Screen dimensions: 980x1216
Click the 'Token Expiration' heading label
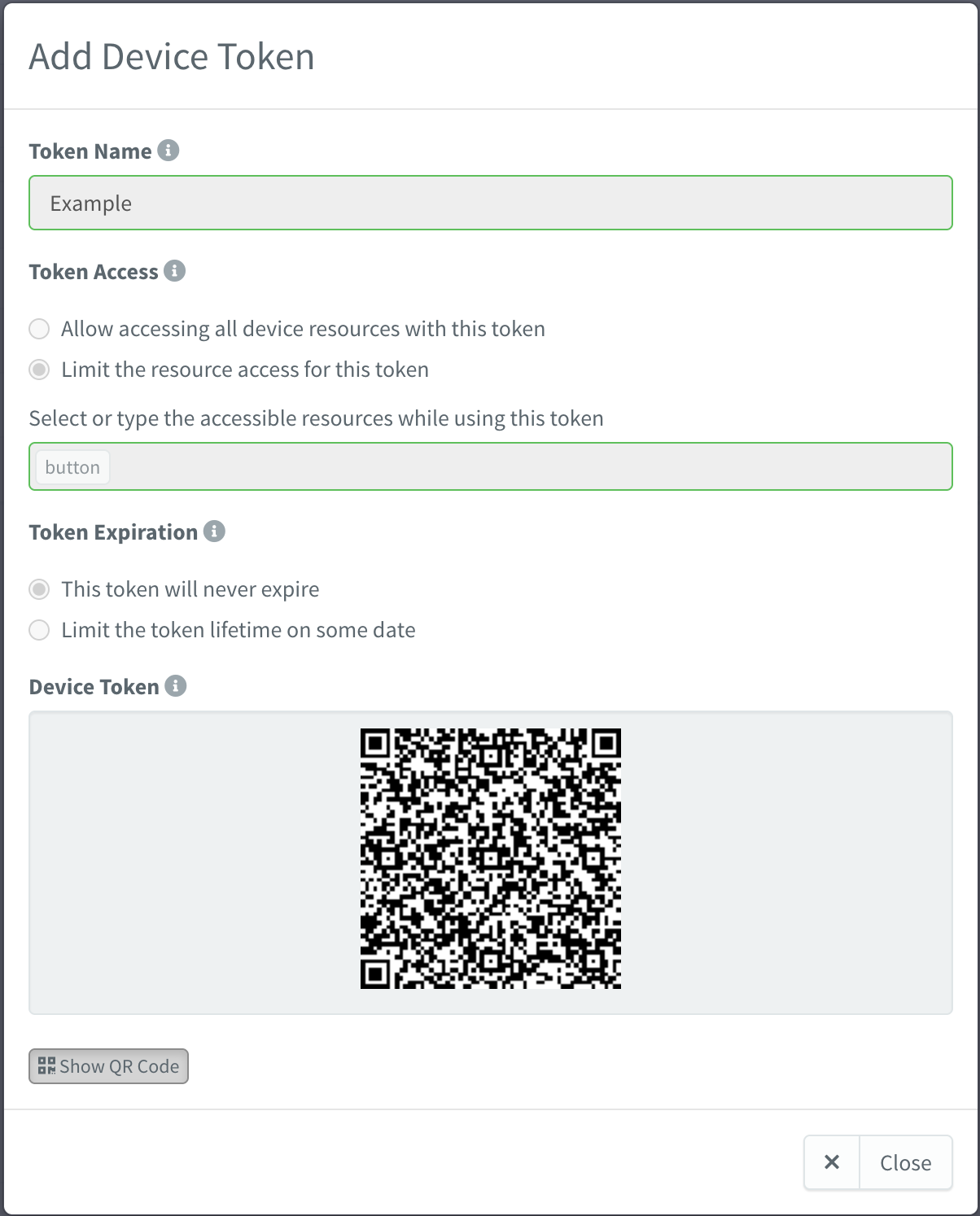coord(113,532)
